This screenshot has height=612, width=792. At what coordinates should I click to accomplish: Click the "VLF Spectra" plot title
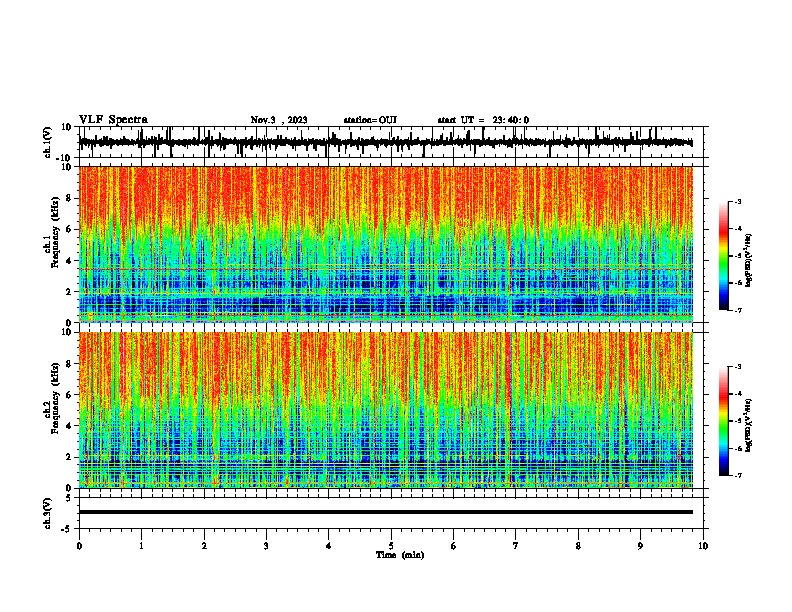[113, 120]
